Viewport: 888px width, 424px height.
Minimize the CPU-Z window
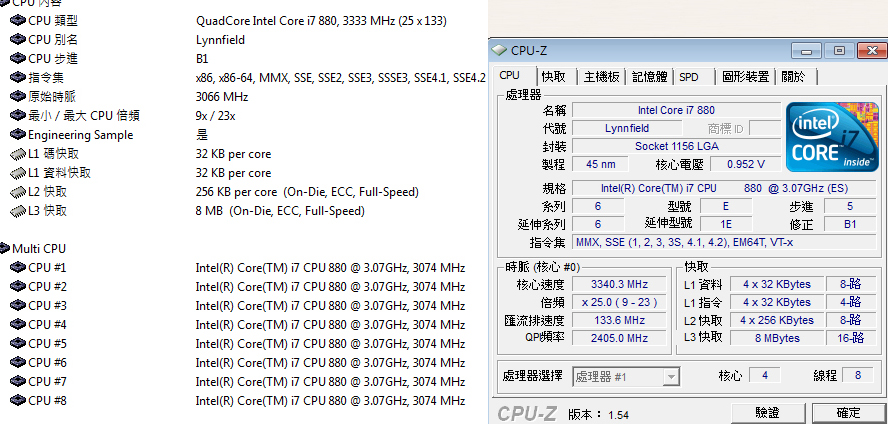(806, 51)
